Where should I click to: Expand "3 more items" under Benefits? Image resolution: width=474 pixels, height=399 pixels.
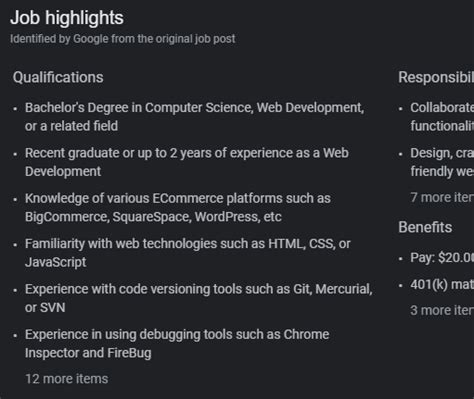click(442, 310)
